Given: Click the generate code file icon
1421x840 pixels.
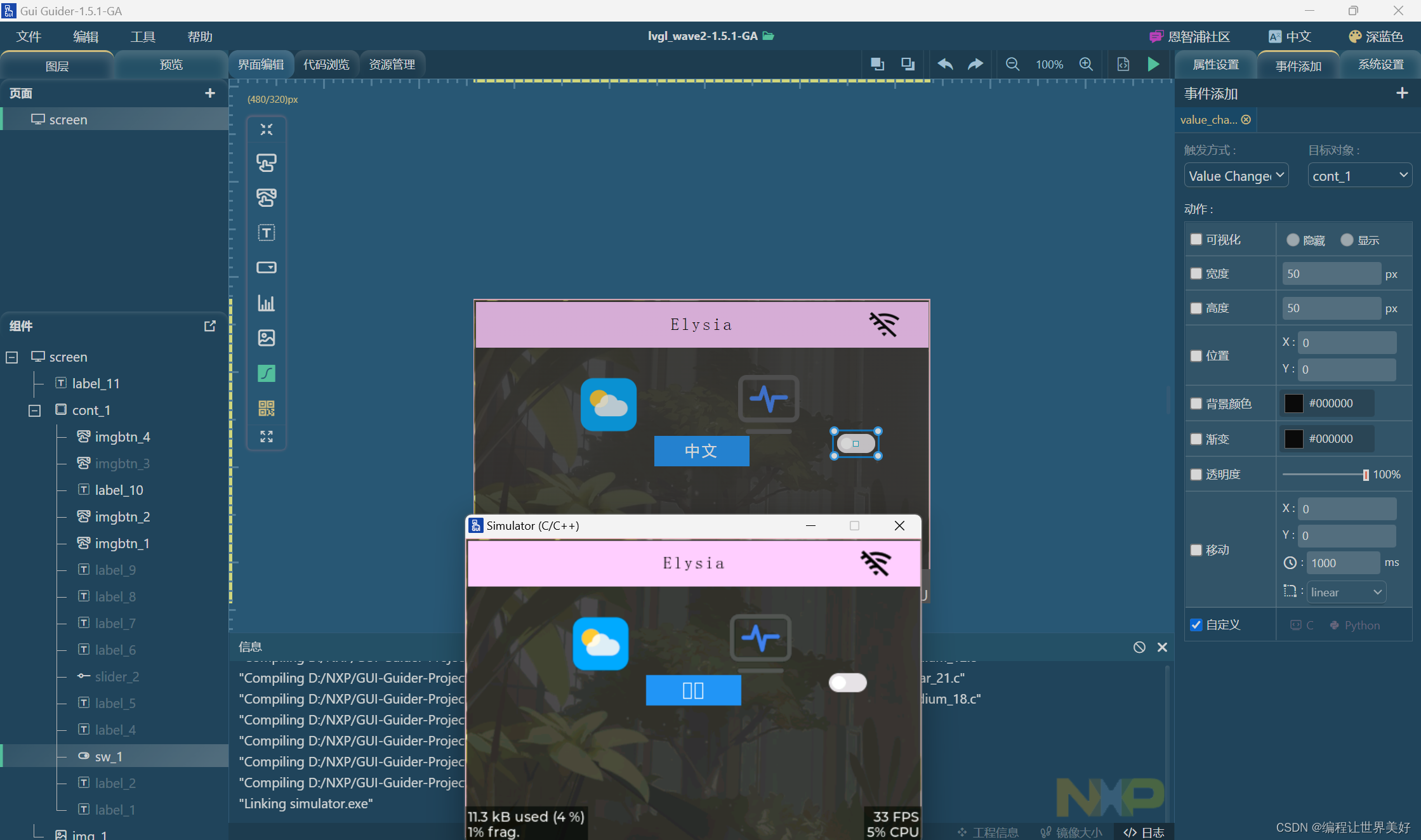Looking at the screenshot, I should tap(1123, 64).
